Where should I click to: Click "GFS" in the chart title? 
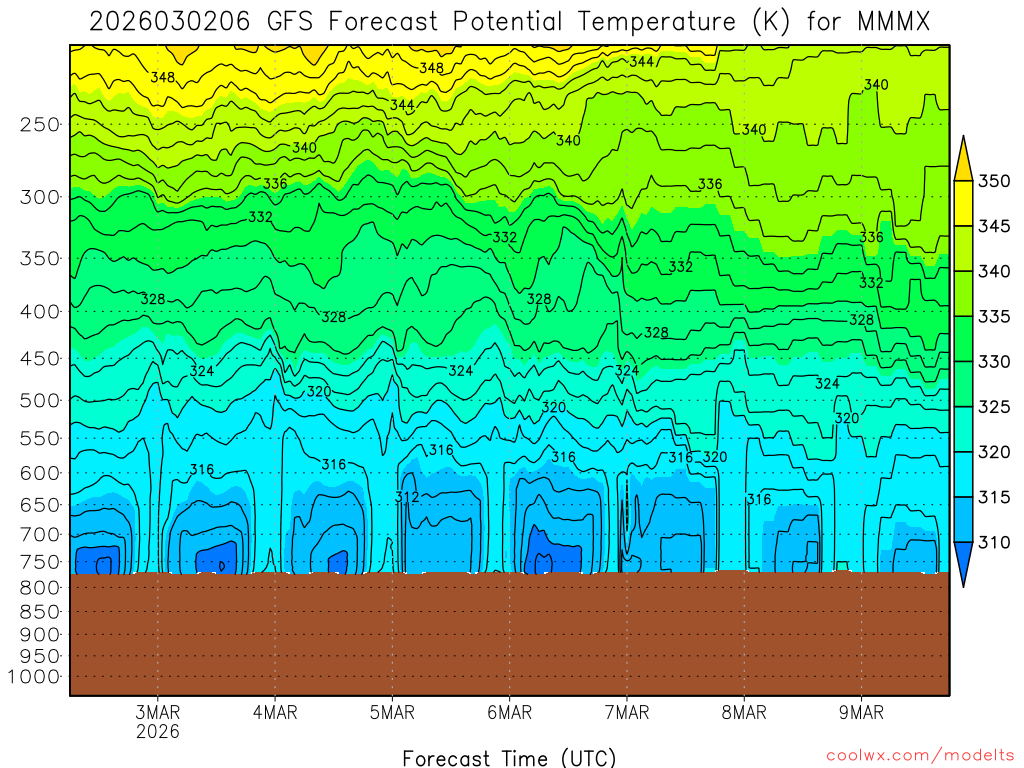(290, 22)
